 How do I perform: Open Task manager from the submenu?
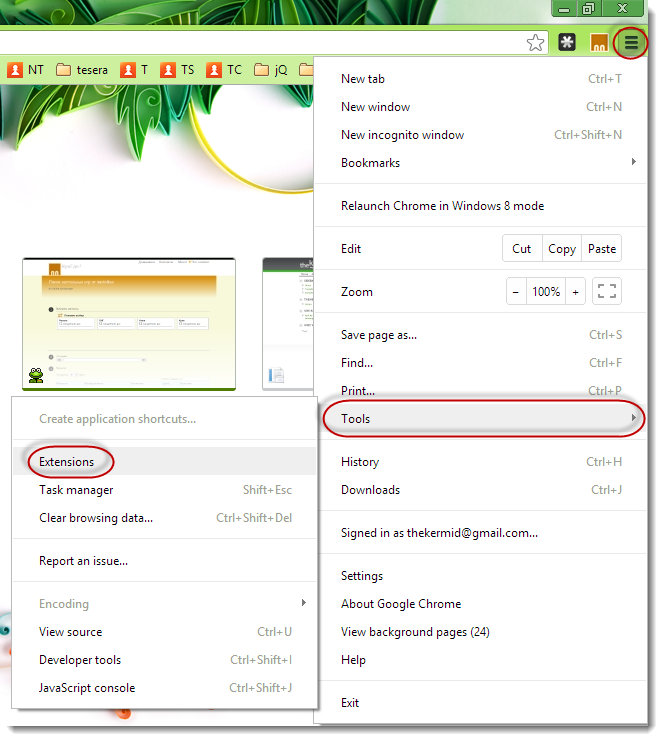tap(76, 490)
